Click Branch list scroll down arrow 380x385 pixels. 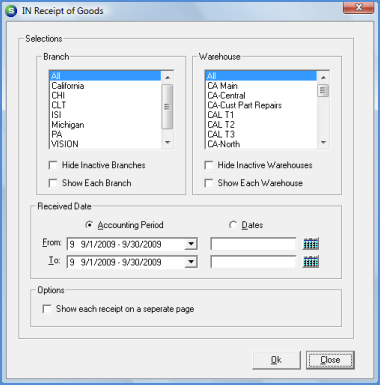[x=167, y=143]
